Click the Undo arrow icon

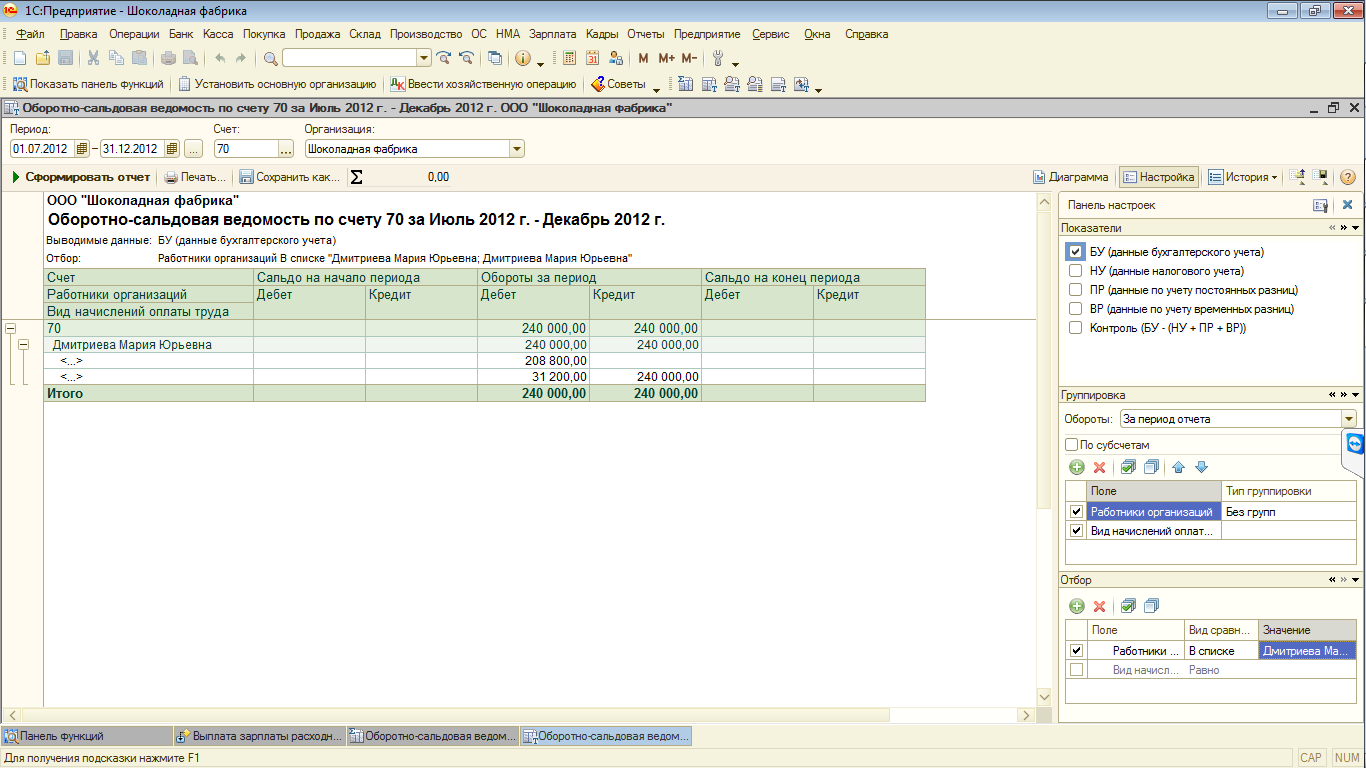point(219,58)
